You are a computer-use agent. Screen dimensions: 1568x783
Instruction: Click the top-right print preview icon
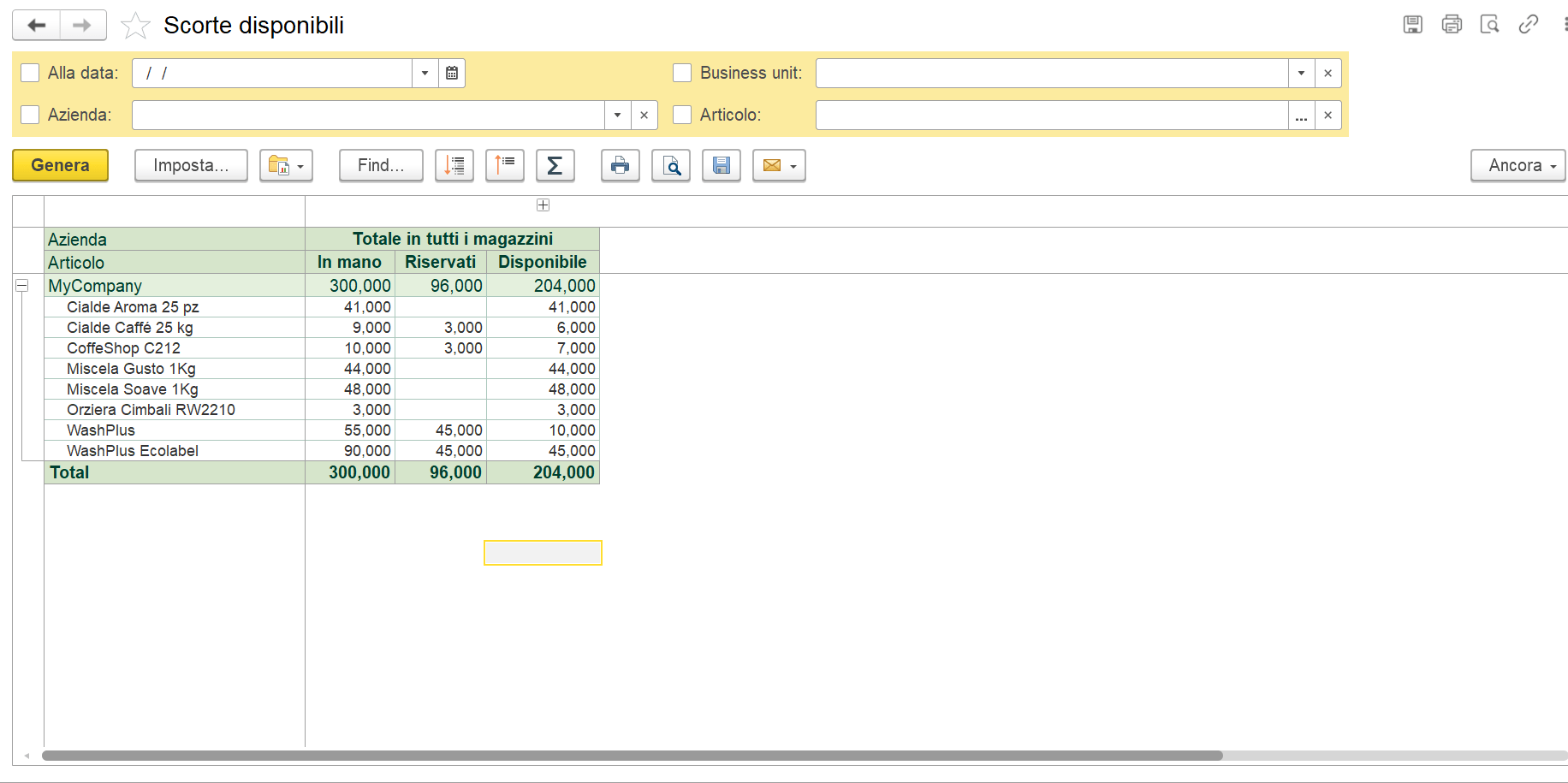[1489, 25]
